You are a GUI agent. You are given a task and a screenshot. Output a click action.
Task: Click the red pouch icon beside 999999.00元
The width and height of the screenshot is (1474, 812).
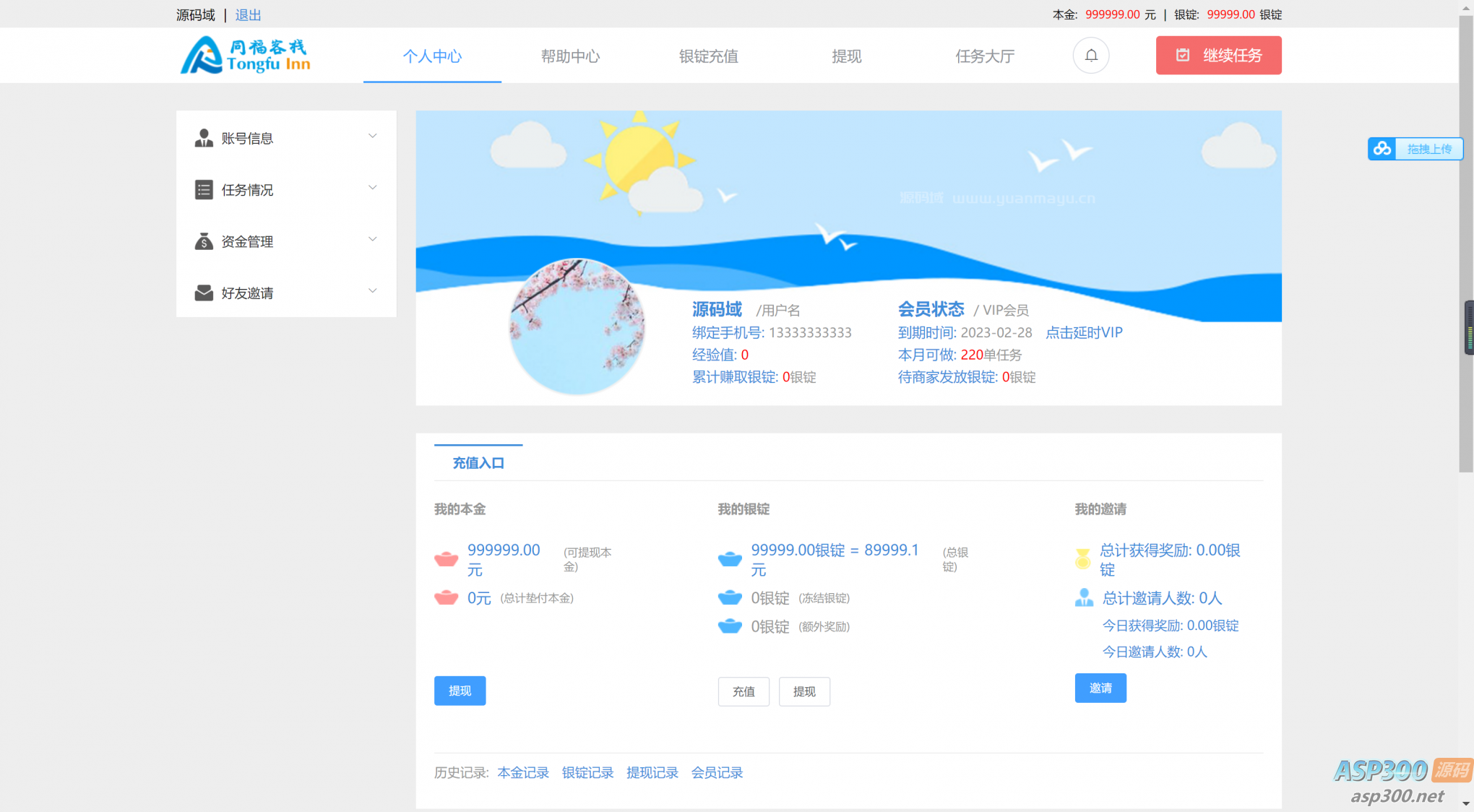tap(447, 558)
